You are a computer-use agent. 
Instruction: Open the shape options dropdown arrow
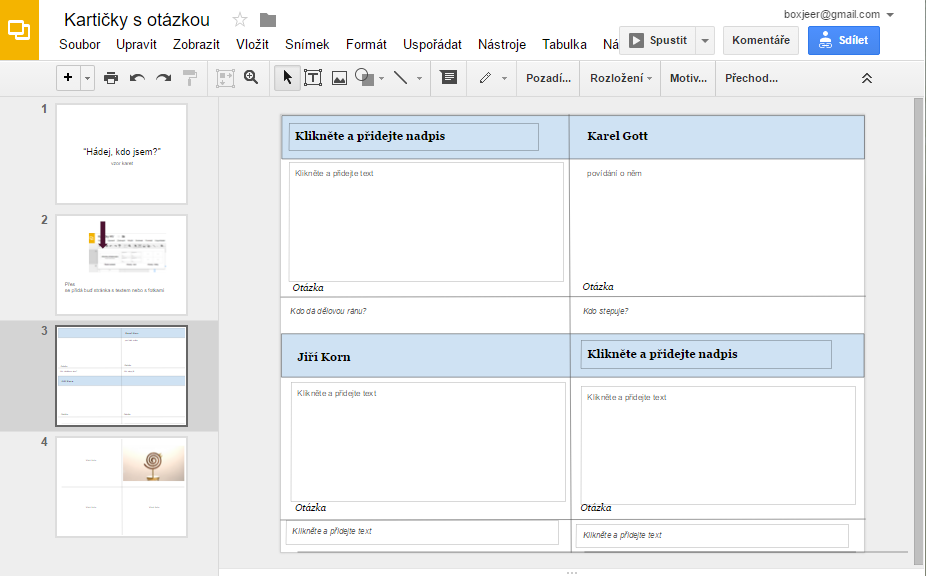[x=382, y=78]
